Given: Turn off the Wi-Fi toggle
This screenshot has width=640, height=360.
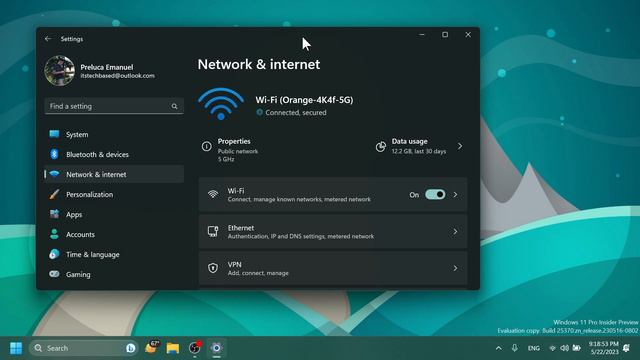Looking at the screenshot, I should (x=435, y=194).
